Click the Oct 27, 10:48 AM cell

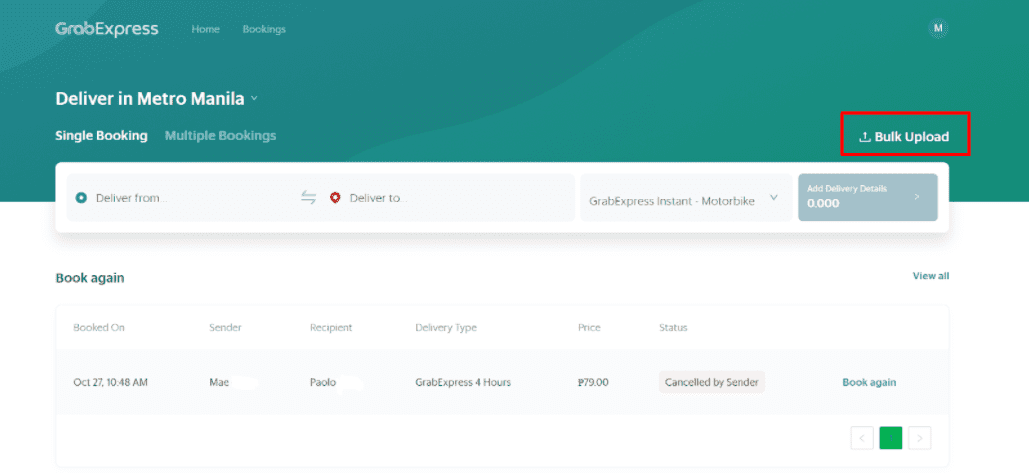pos(110,382)
